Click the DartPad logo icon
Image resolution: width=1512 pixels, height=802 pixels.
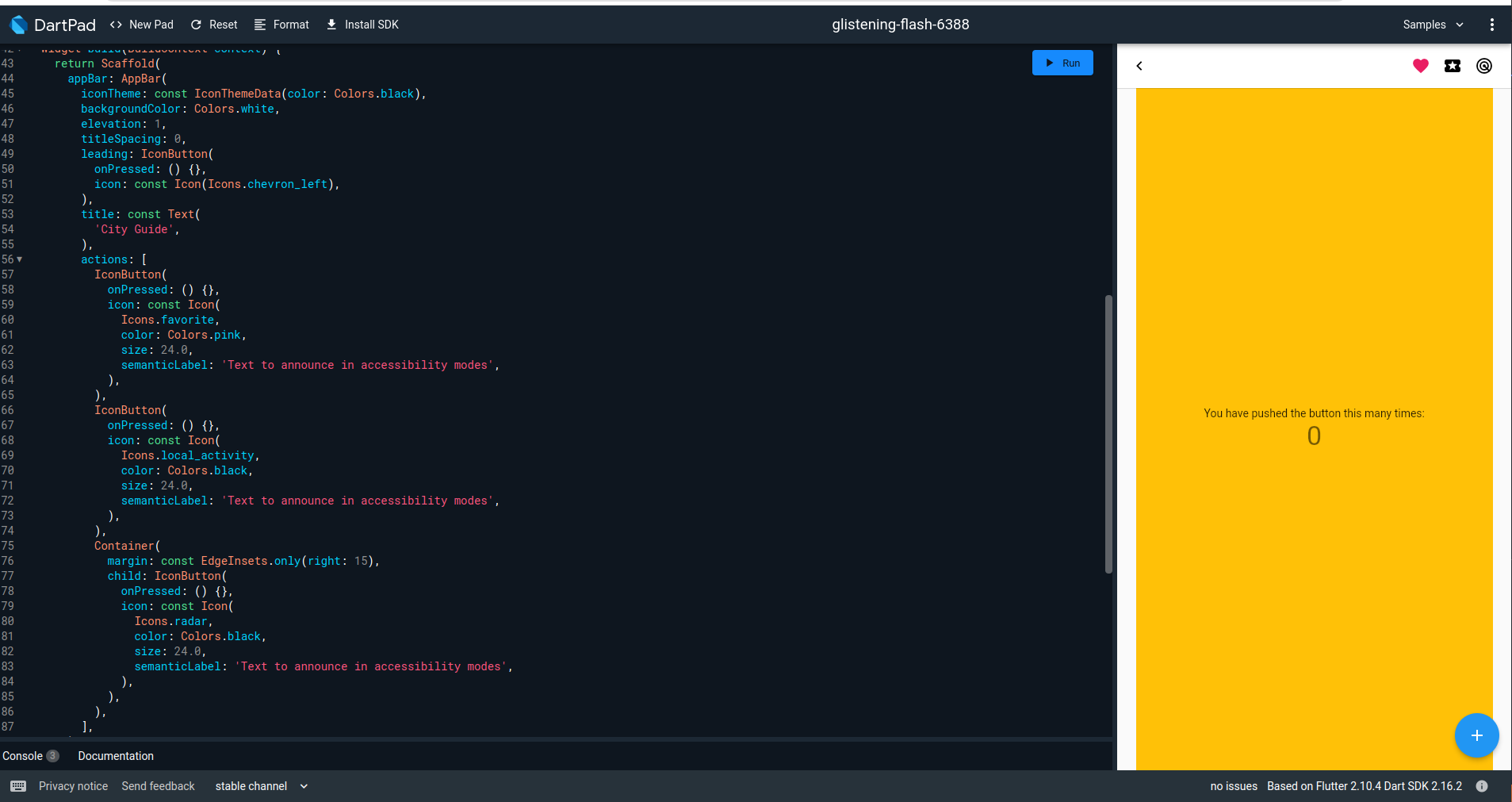[18, 25]
